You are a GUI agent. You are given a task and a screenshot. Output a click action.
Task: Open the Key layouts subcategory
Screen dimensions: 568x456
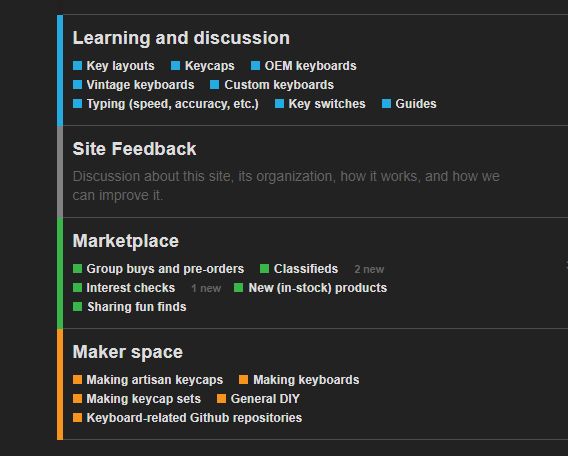tap(120, 66)
